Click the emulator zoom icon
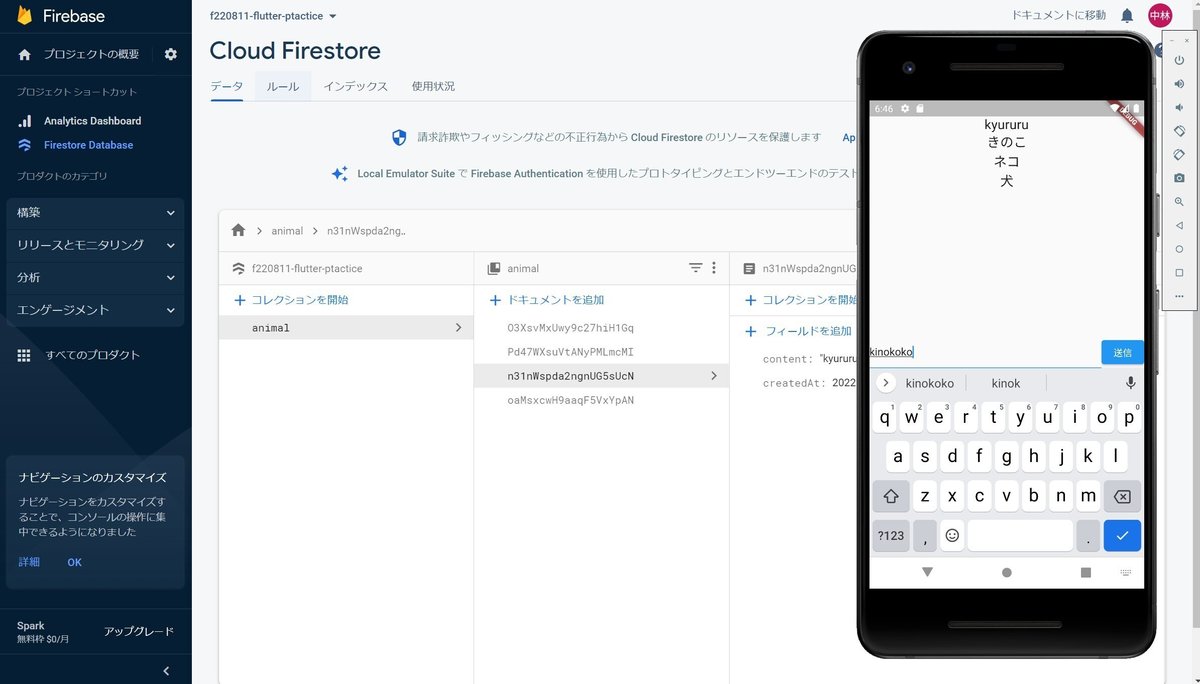The image size is (1200, 684). (x=1179, y=202)
